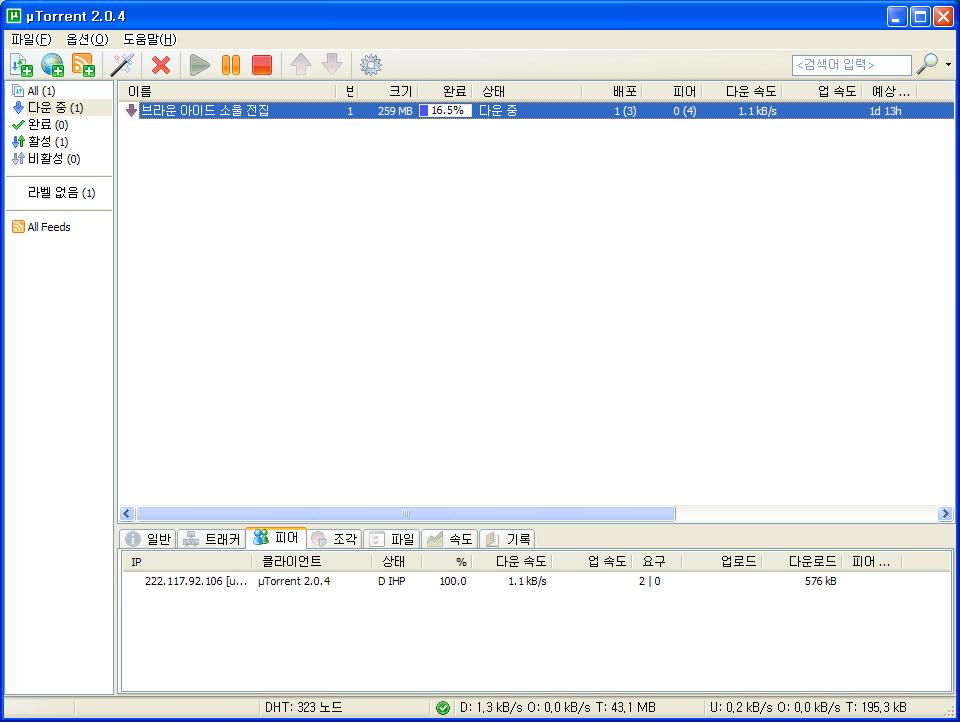Sort by 완료 column header
Viewport: 960px width, 722px height.
(x=445, y=92)
